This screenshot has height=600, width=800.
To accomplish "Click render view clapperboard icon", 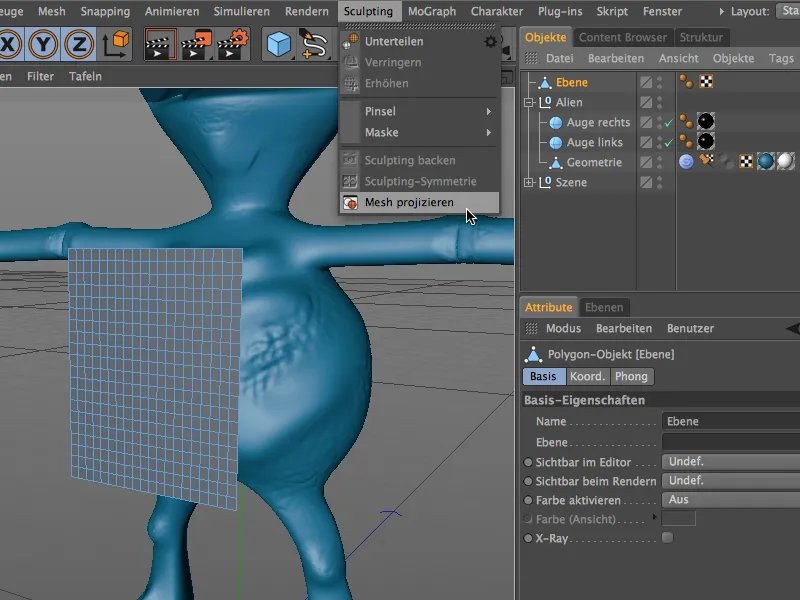I will point(161,44).
